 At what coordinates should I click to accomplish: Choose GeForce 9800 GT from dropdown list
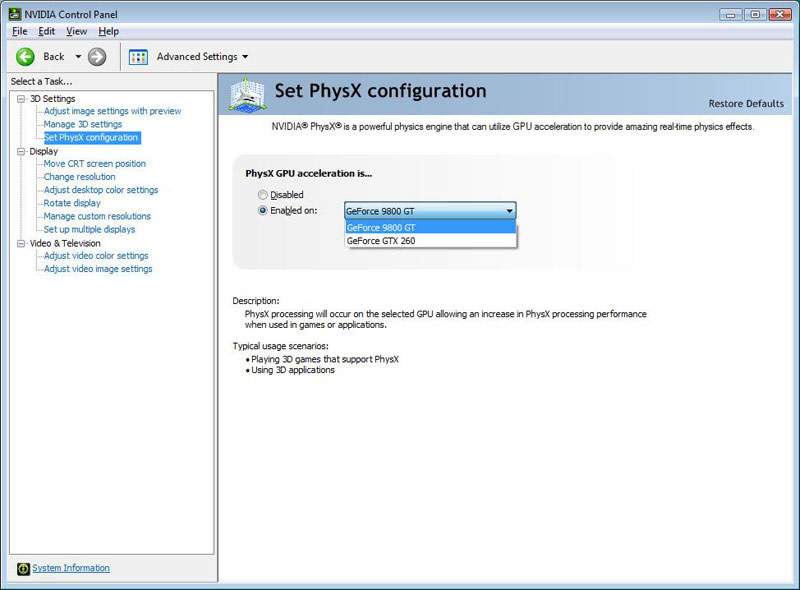coord(431,228)
